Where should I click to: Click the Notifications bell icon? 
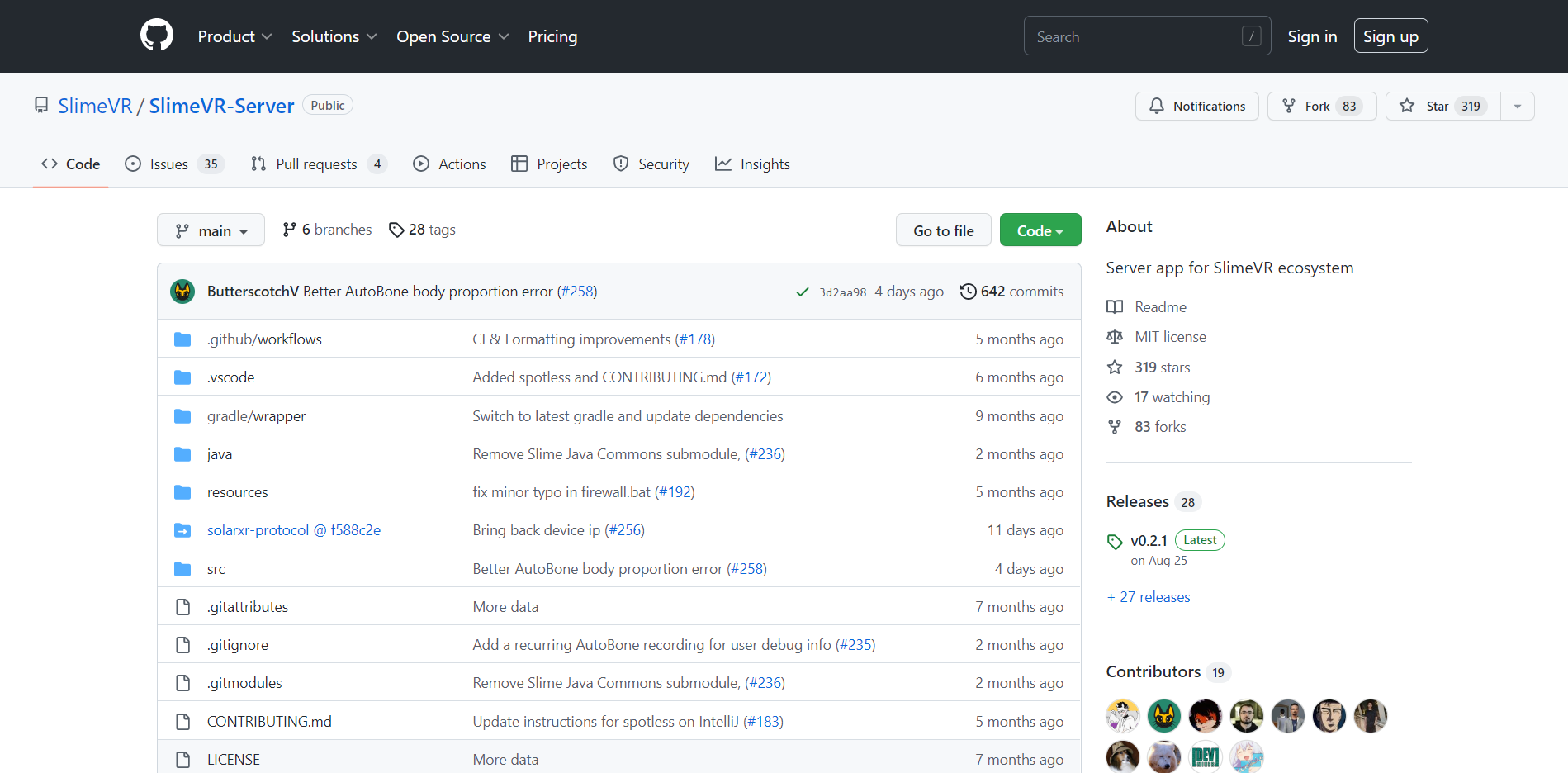point(1157,106)
